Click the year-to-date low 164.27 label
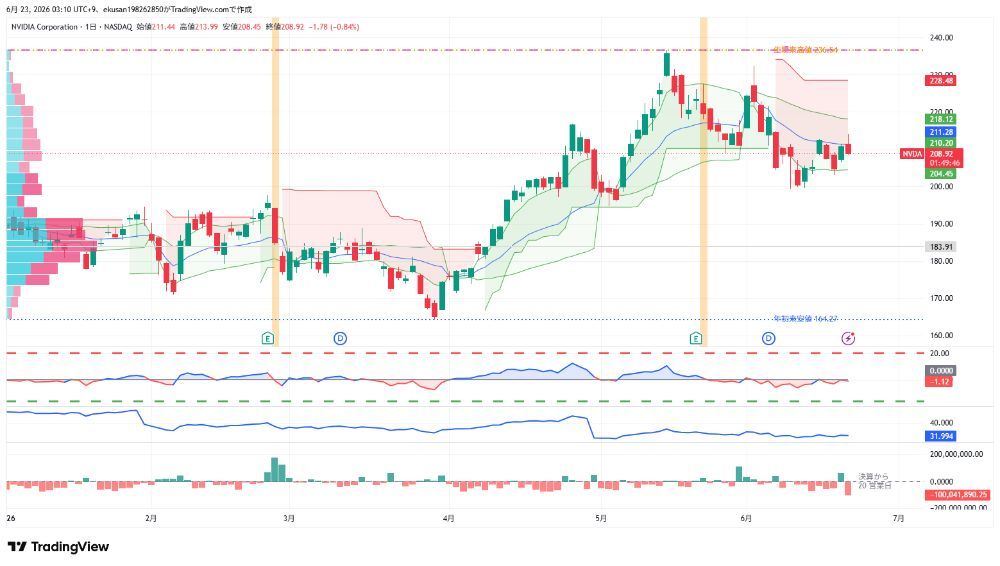 [805, 318]
